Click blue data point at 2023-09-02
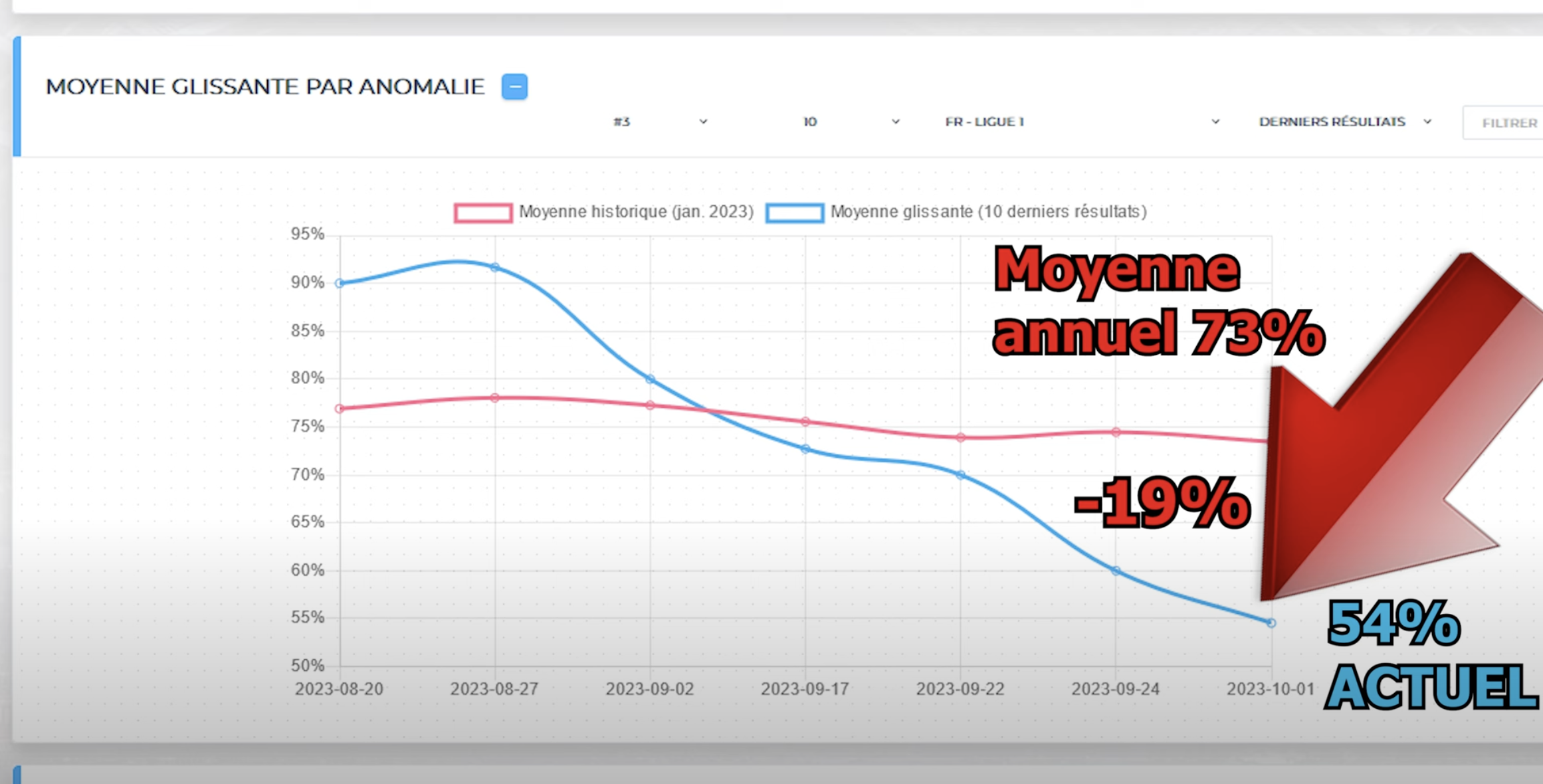1543x784 pixels. coord(651,379)
